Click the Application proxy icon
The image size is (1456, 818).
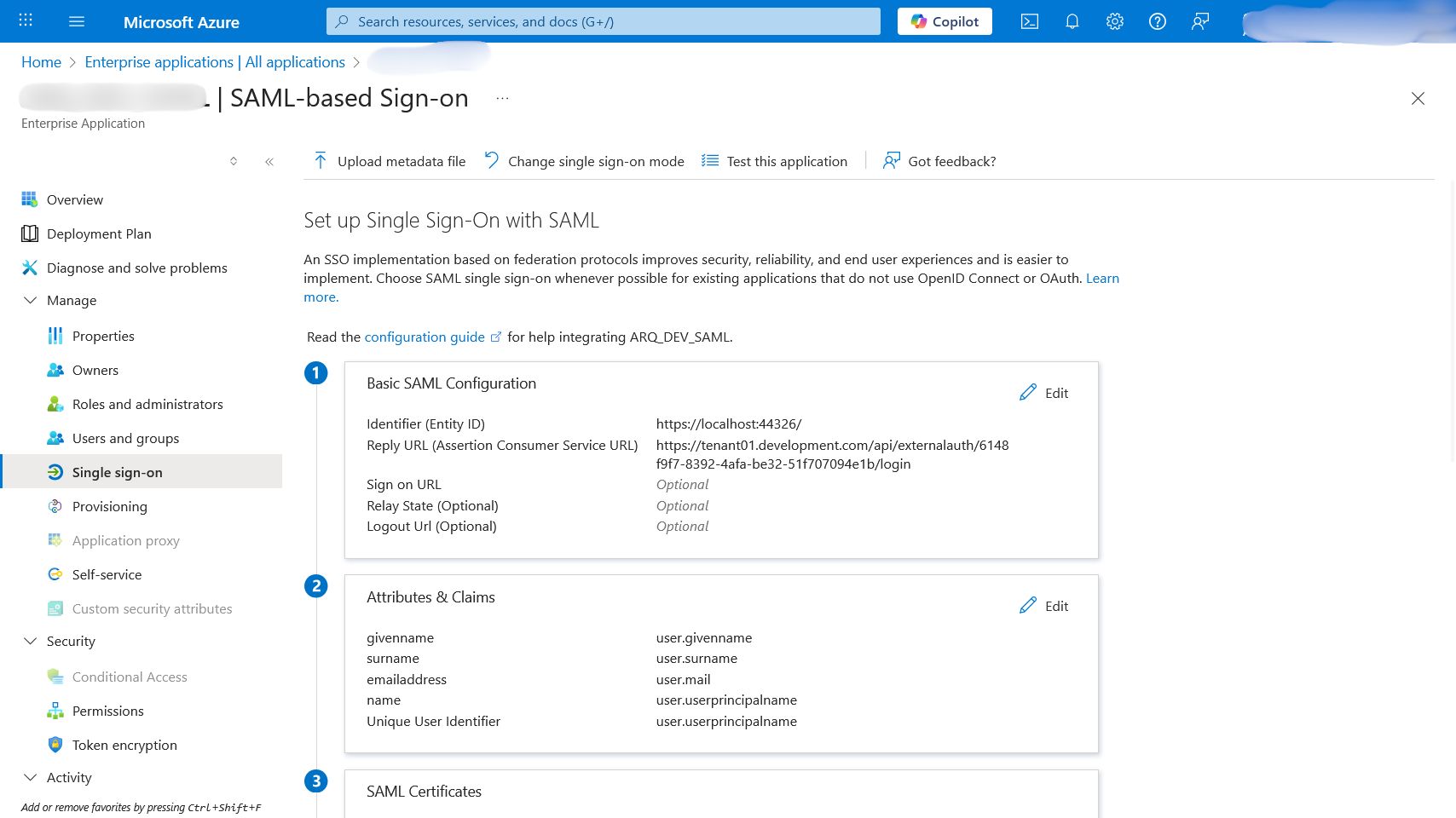[x=55, y=540]
